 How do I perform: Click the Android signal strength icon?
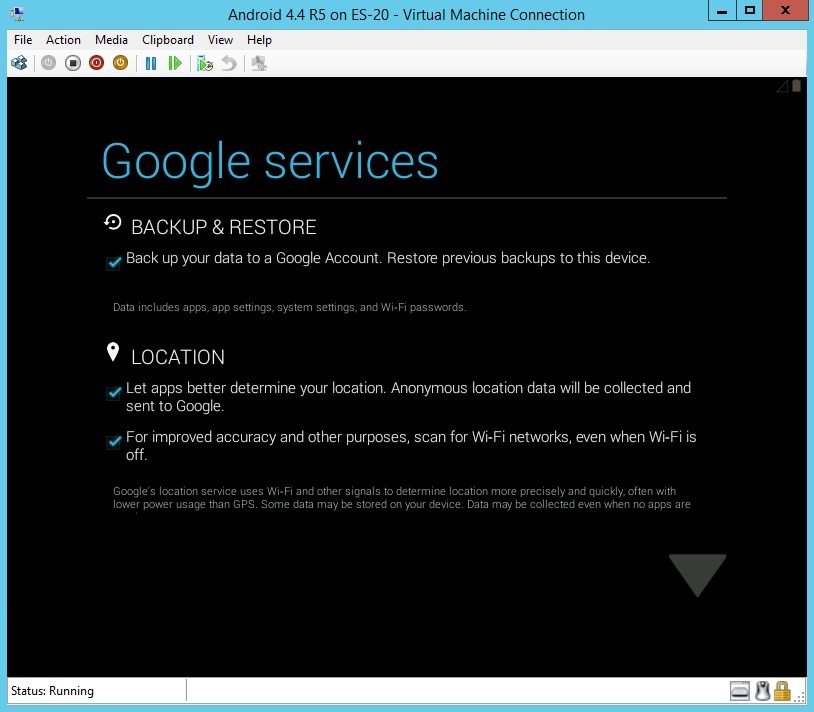(782, 86)
